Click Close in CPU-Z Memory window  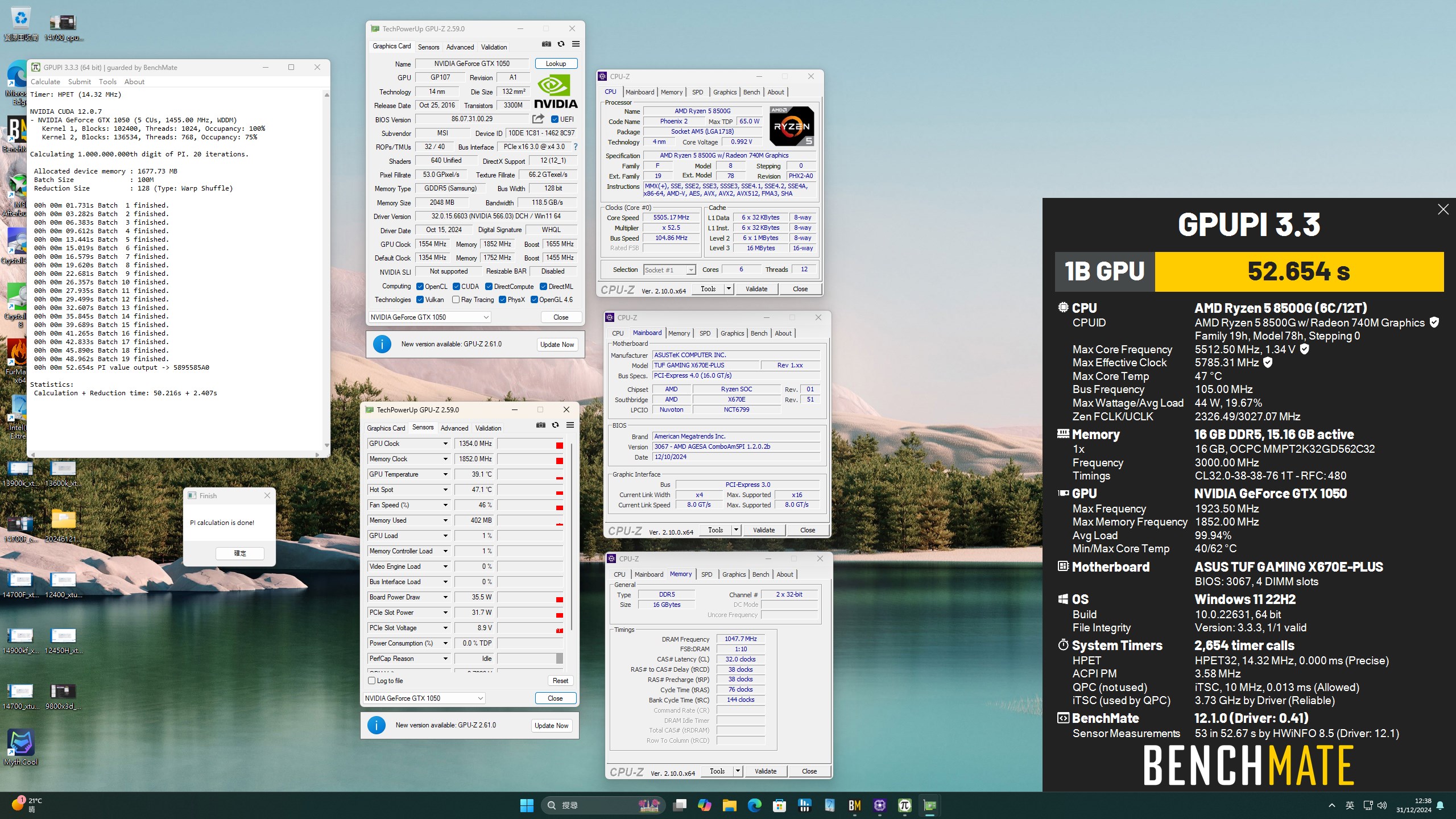[x=809, y=771]
